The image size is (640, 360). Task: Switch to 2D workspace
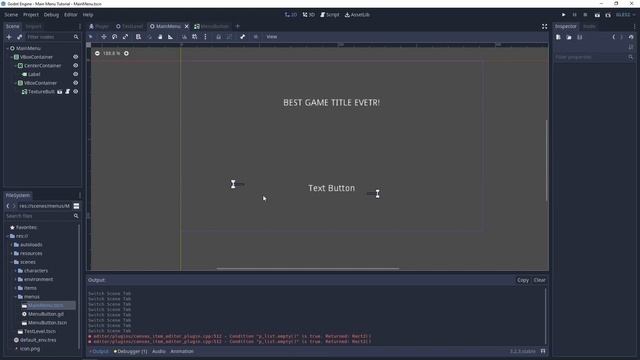(x=291, y=15)
